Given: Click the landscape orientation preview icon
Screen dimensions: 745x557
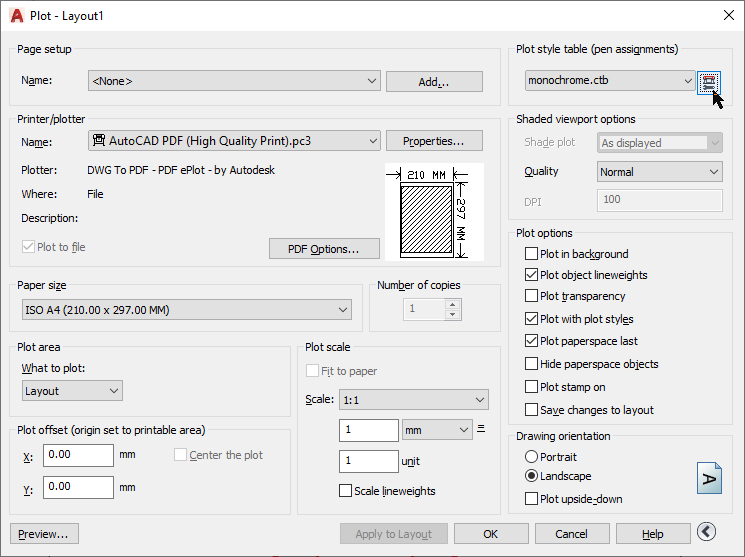Looking at the screenshot, I should pyautogui.click(x=708, y=479).
